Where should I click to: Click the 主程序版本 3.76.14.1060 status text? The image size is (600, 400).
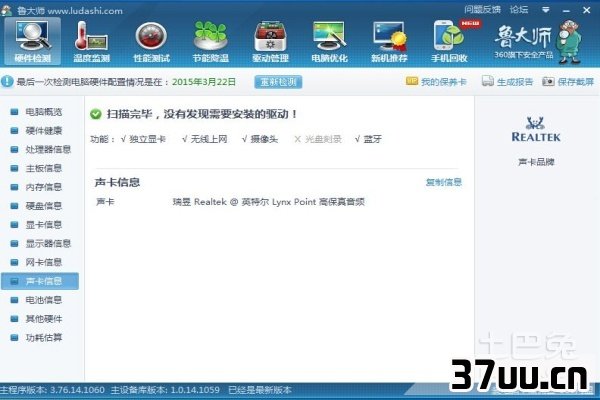[x=52, y=390]
